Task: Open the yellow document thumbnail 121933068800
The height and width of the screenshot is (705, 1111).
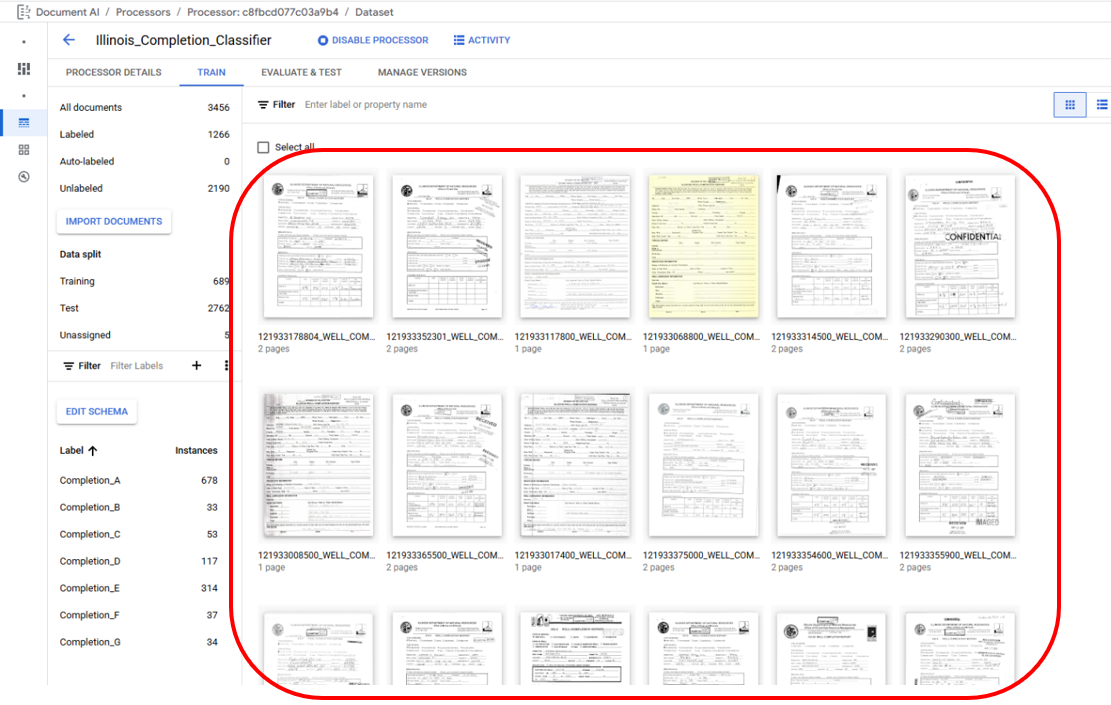Action: (x=700, y=247)
